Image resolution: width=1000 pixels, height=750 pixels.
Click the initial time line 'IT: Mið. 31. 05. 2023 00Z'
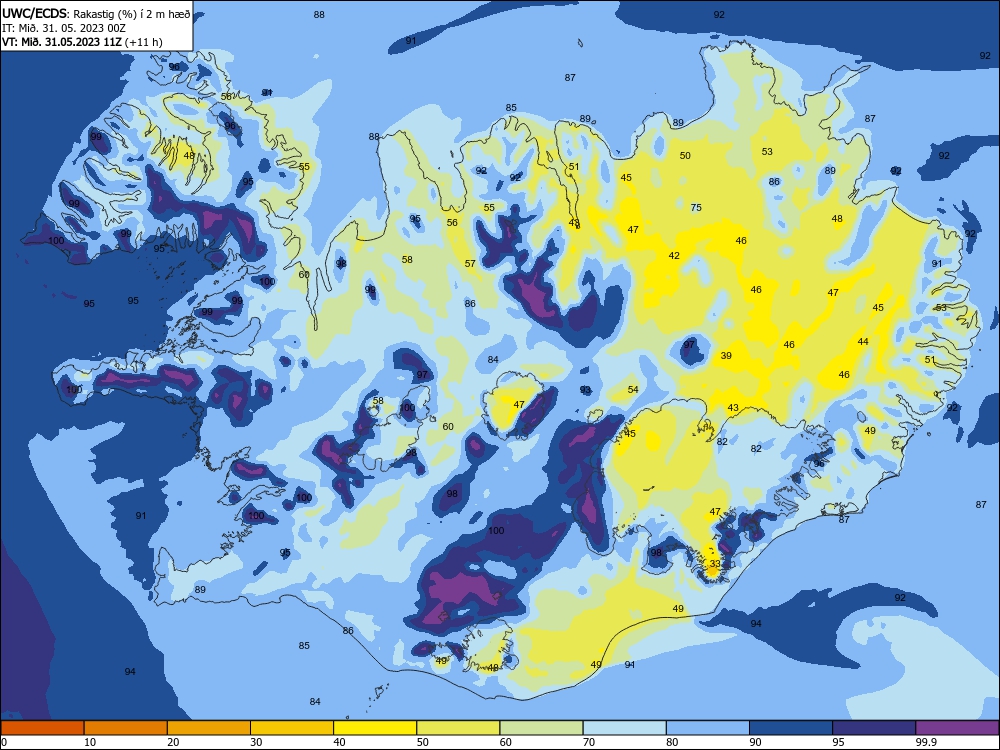[64, 29]
